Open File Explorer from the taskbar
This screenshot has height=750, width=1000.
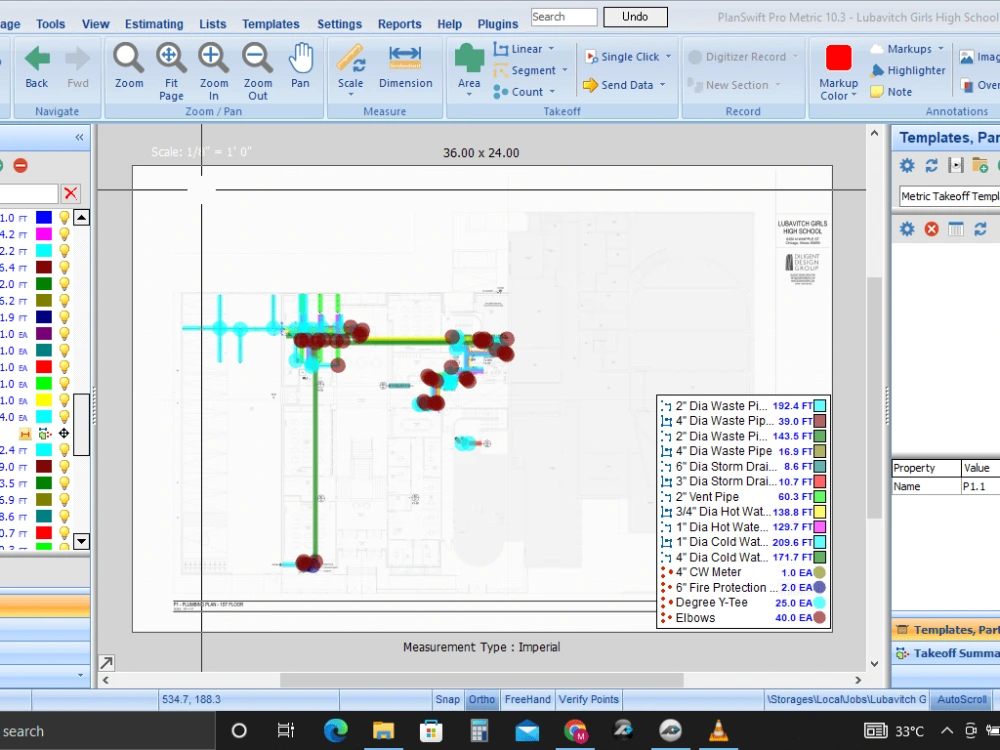pyautogui.click(x=383, y=730)
